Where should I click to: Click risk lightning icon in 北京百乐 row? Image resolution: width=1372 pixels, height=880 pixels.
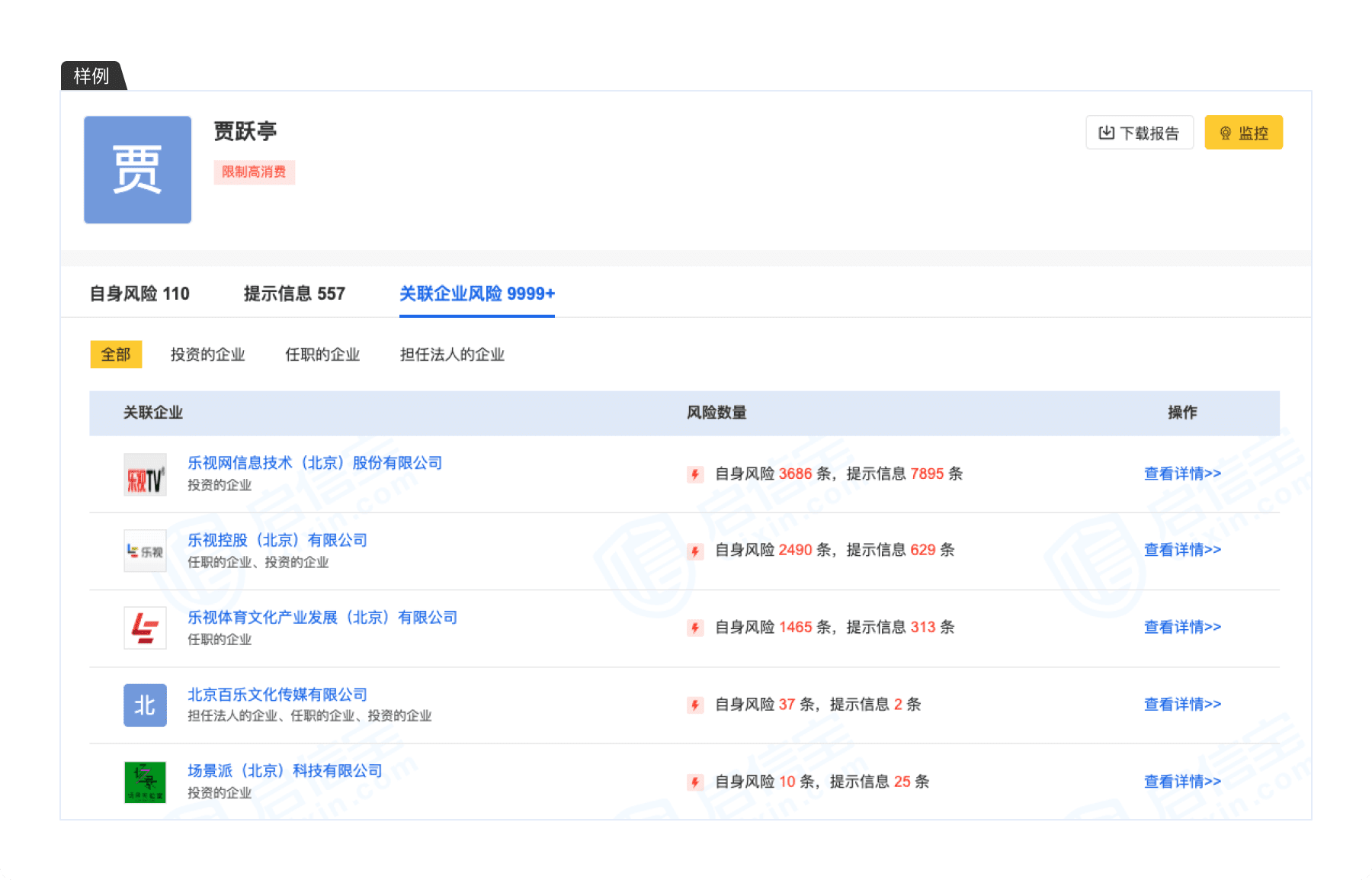pyautogui.click(x=695, y=705)
